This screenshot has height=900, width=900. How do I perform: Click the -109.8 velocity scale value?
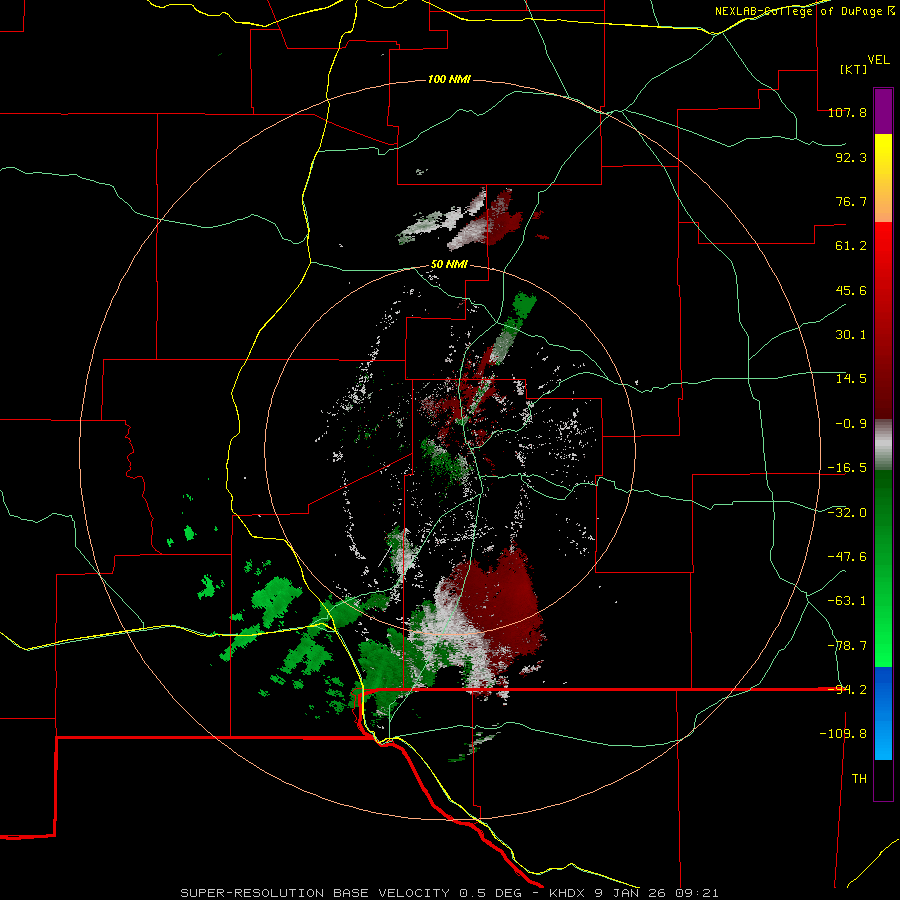click(x=843, y=734)
